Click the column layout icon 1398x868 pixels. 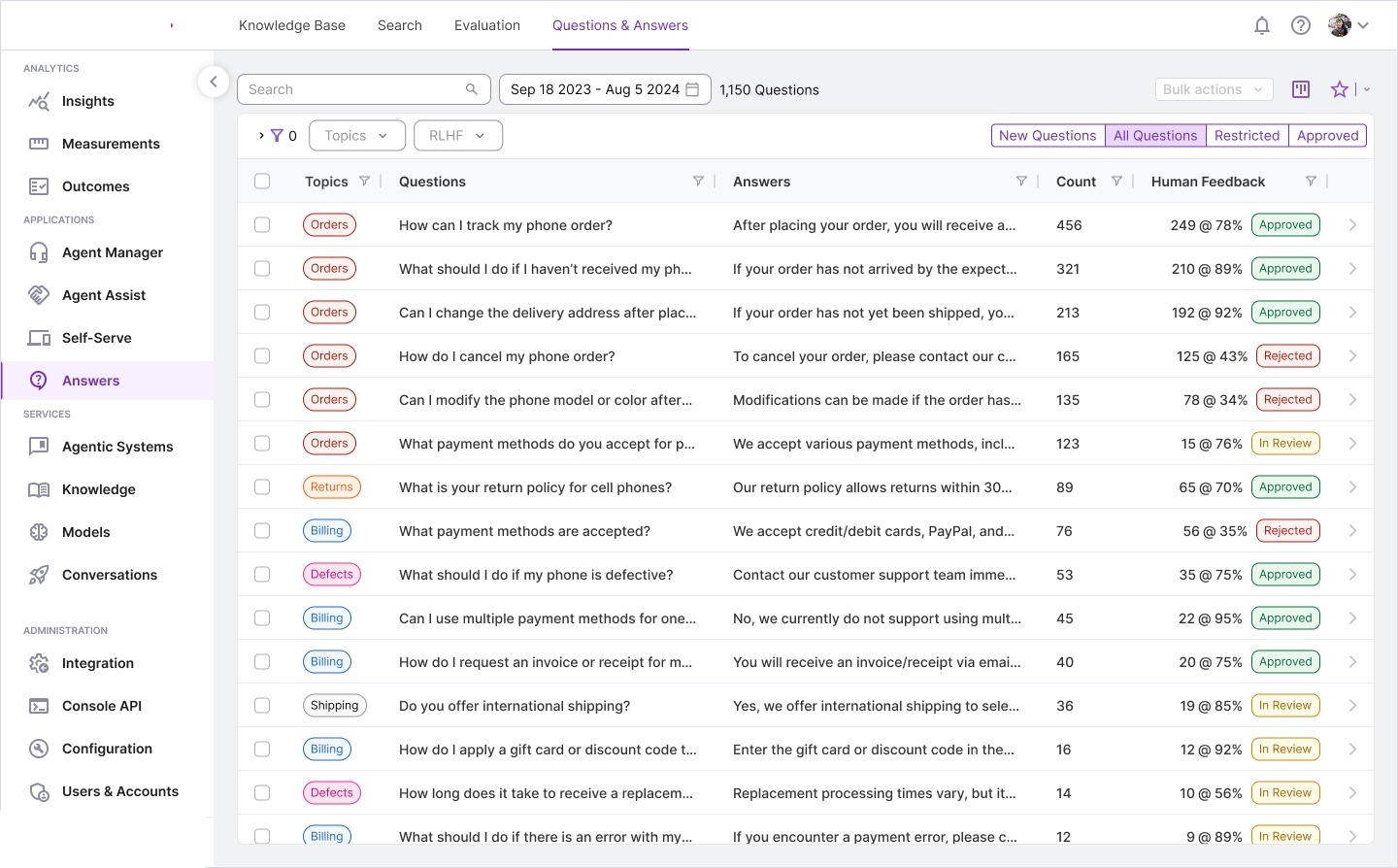(1301, 89)
